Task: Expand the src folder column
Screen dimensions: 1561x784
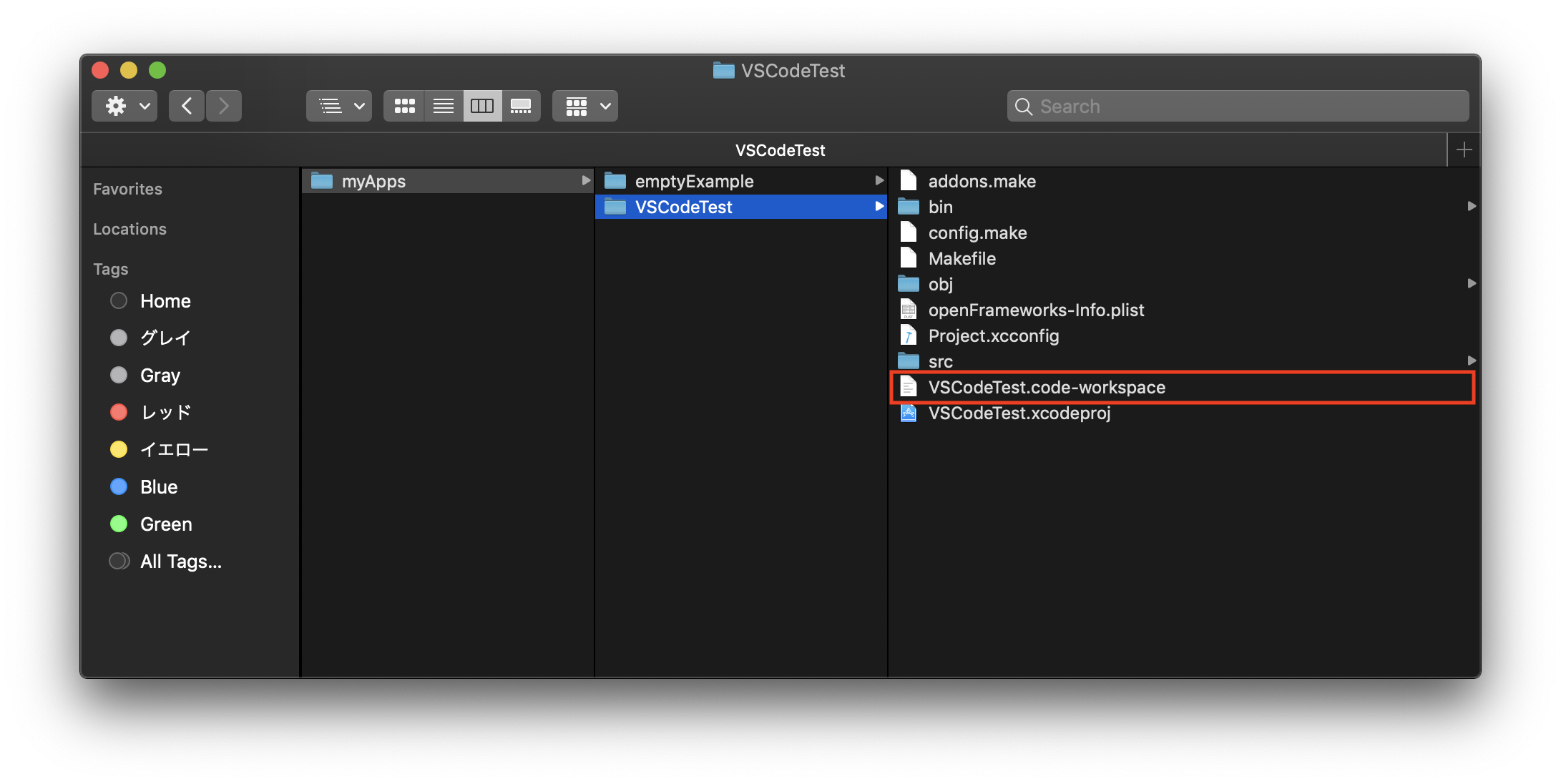Action: [1471, 361]
